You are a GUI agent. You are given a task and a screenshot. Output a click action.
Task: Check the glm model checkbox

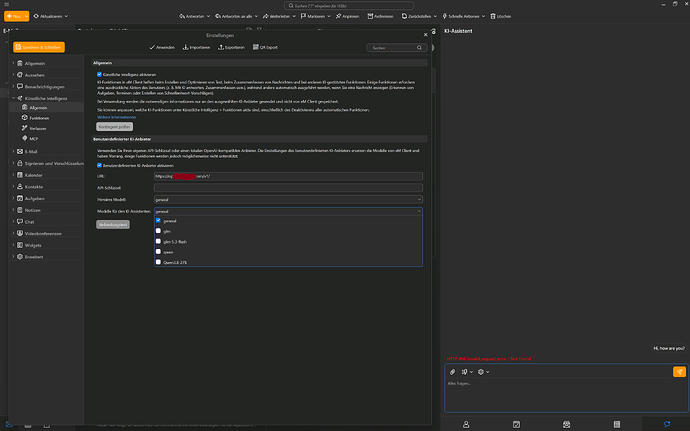pos(158,231)
